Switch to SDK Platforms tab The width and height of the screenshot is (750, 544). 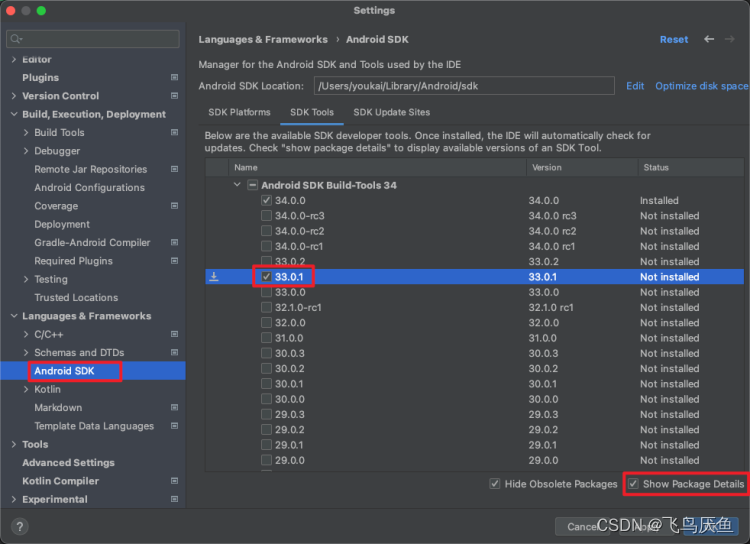click(239, 112)
